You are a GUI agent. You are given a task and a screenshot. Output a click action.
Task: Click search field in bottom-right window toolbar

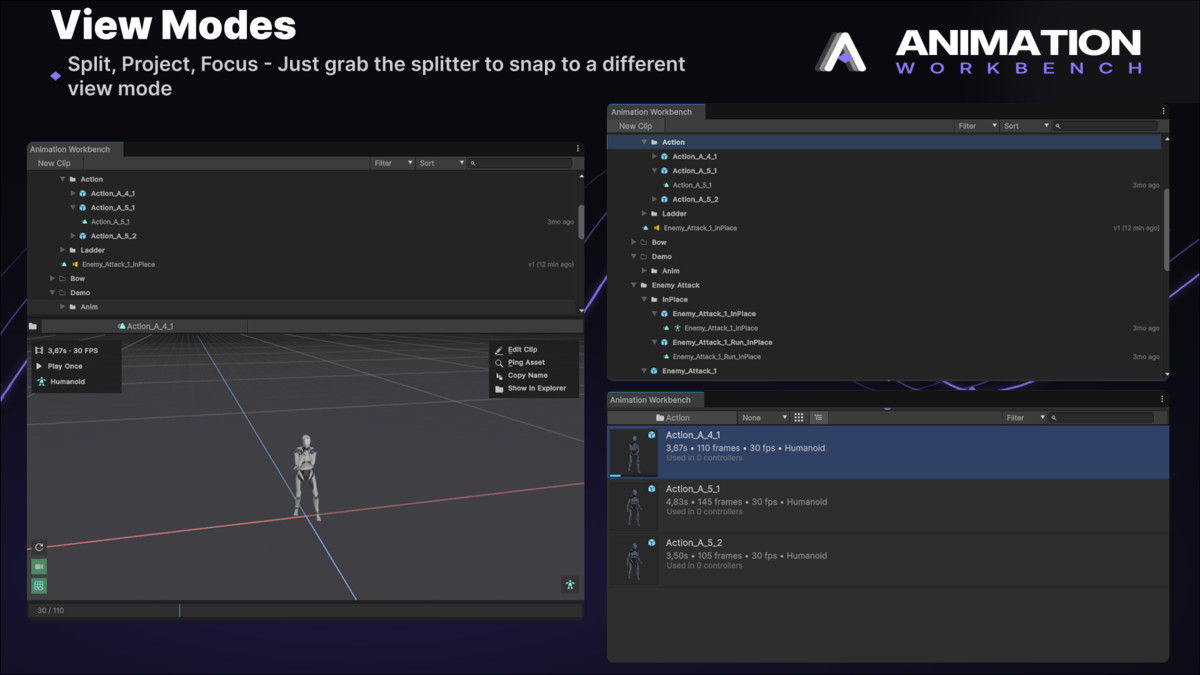tap(1101, 418)
